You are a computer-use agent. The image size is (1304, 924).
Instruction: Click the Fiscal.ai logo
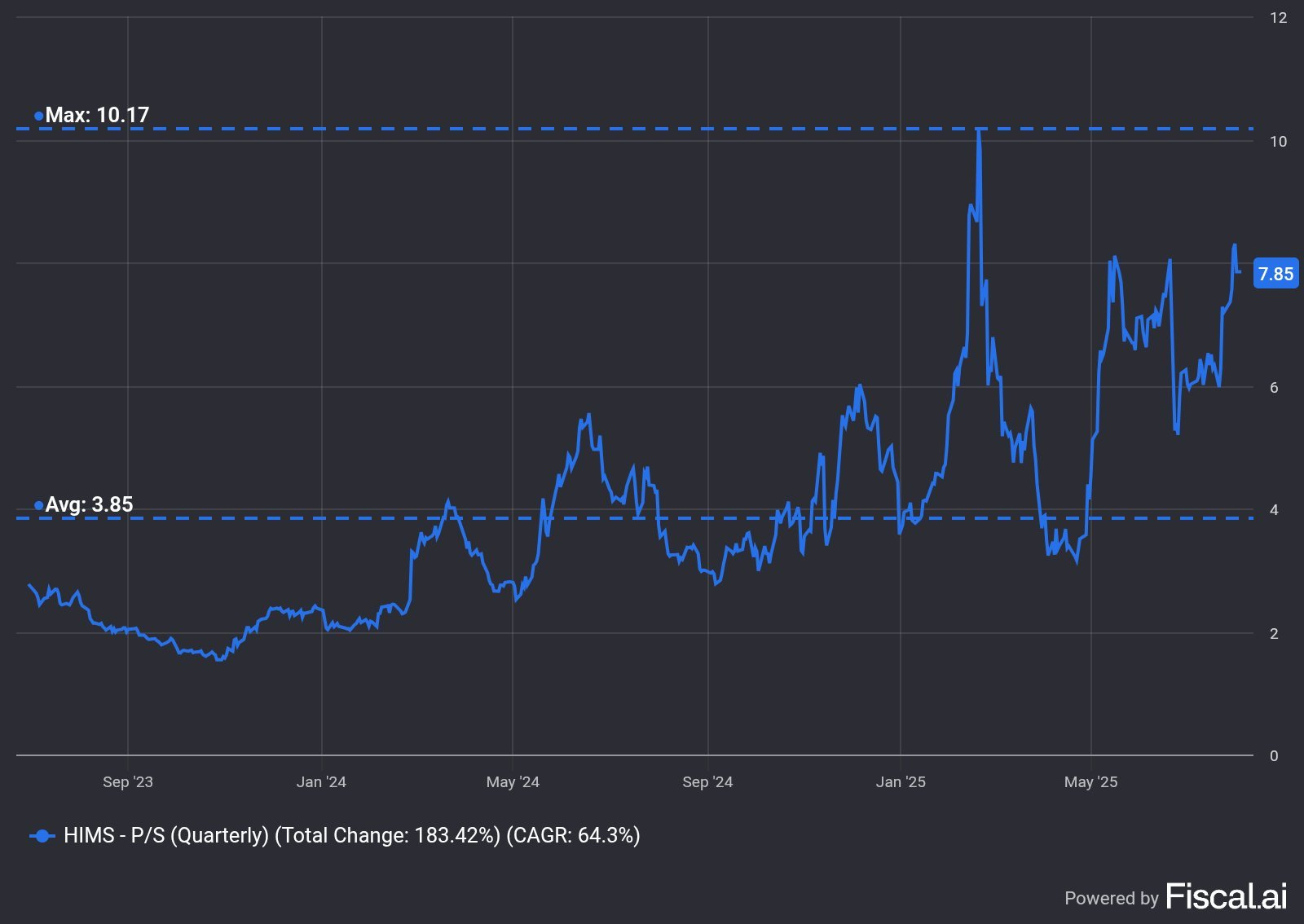tap(1227, 896)
